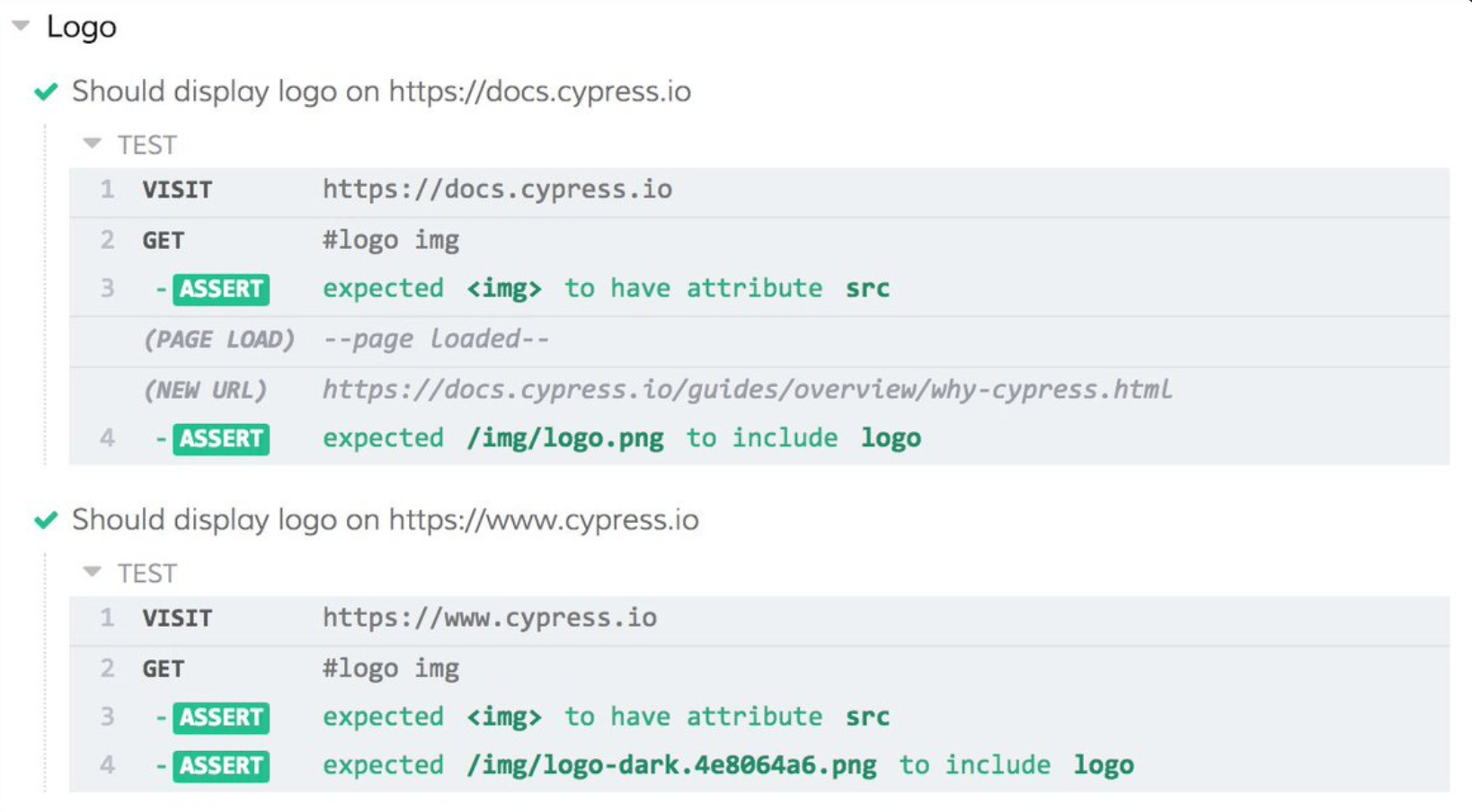Collapse the Logo suite triangle
This screenshot has height=812, width=1472.
21,26
